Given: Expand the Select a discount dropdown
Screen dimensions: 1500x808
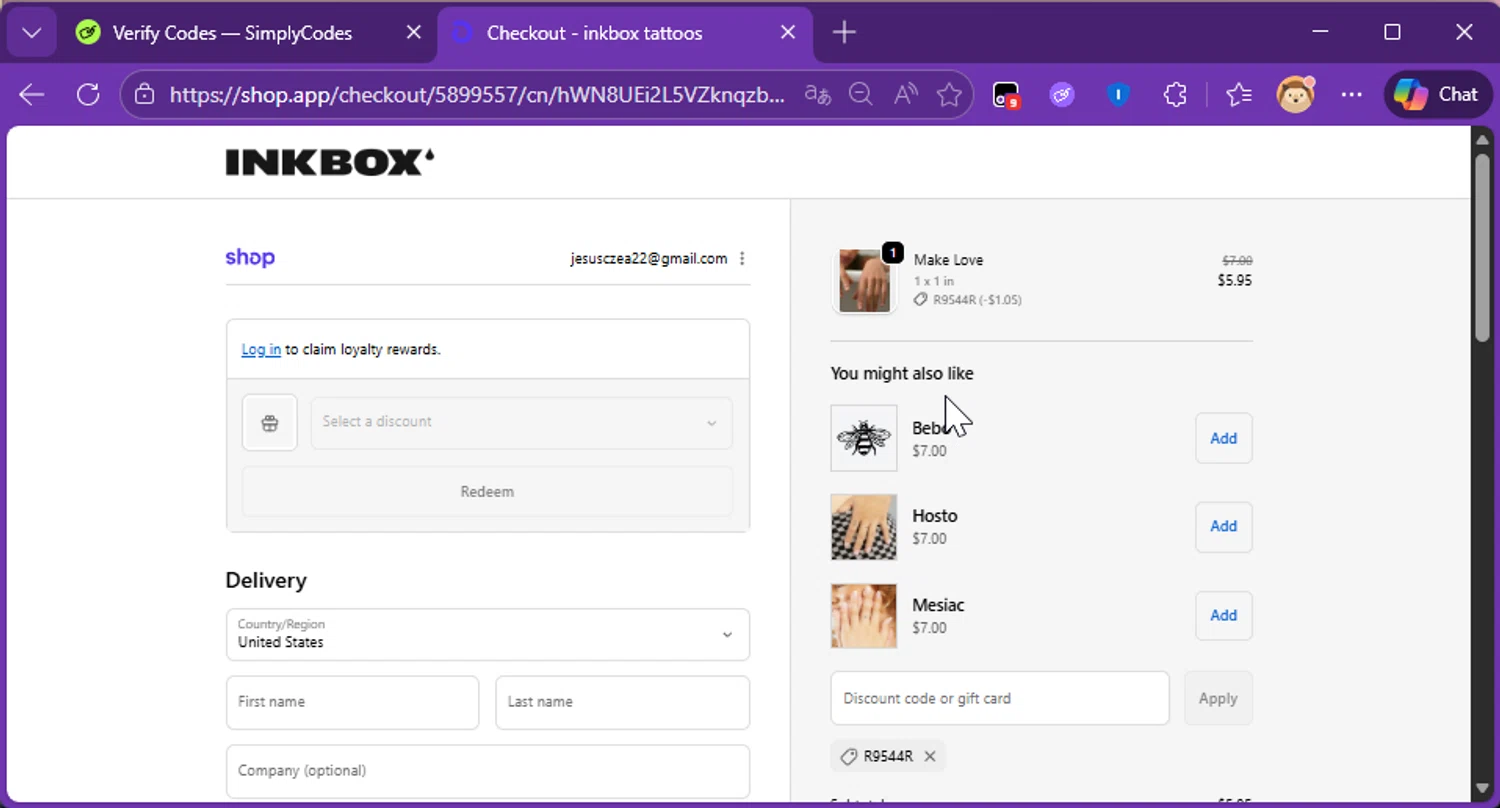Looking at the screenshot, I should (x=522, y=422).
